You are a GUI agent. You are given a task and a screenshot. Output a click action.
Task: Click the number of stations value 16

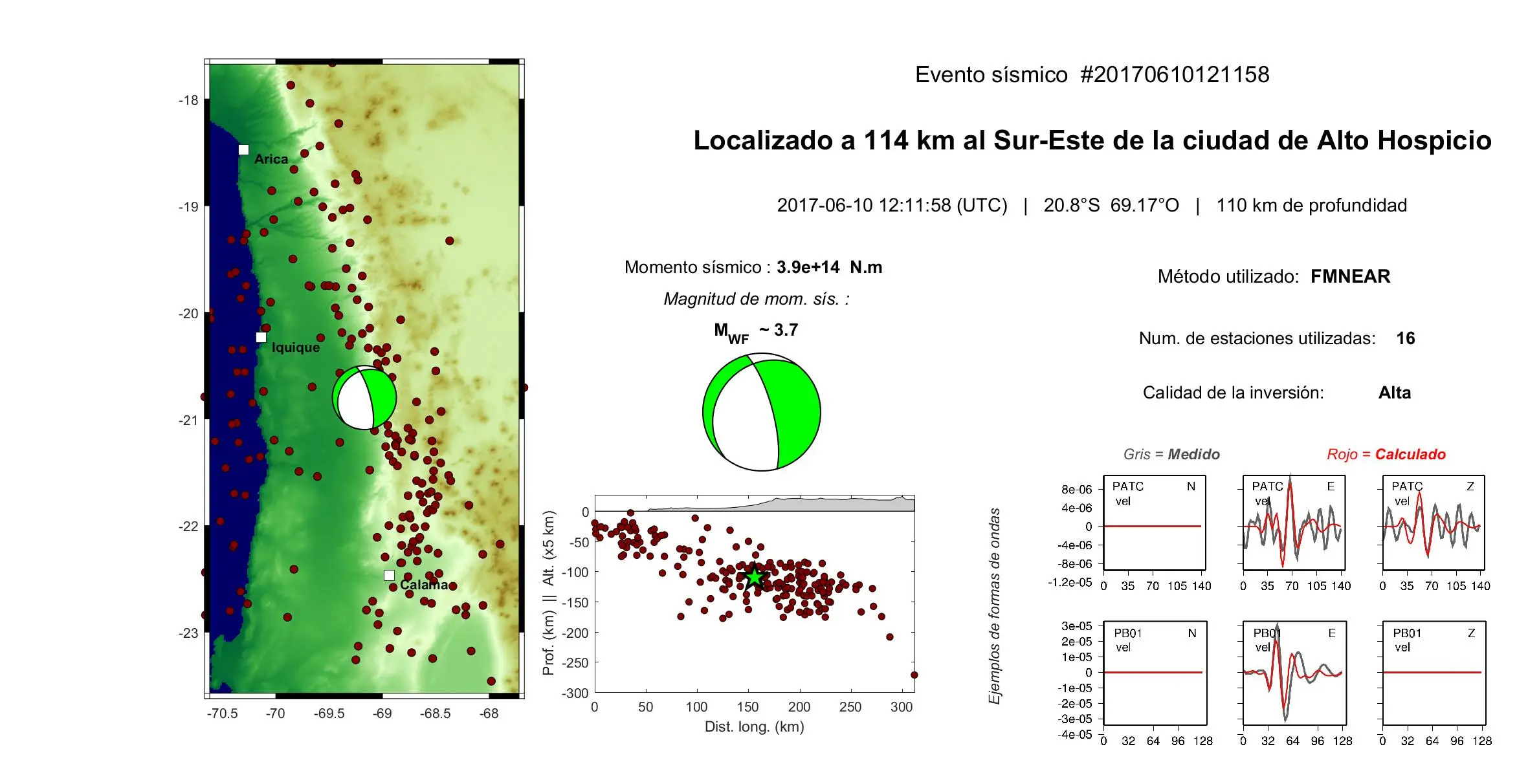pyautogui.click(x=1405, y=338)
